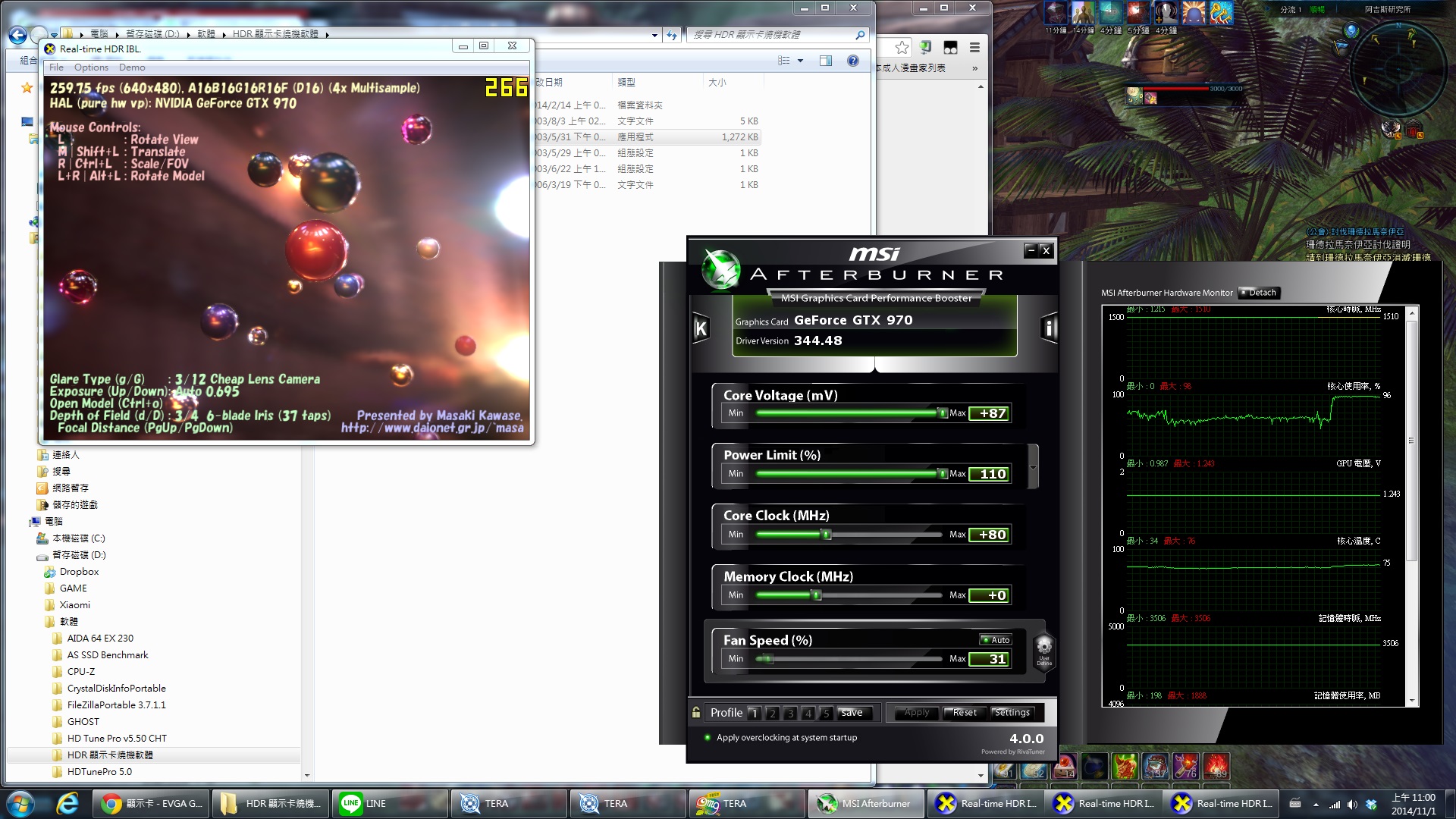Open first TERA taskbar window
Screen dimensions: 1456x819
(x=508, y=804)
